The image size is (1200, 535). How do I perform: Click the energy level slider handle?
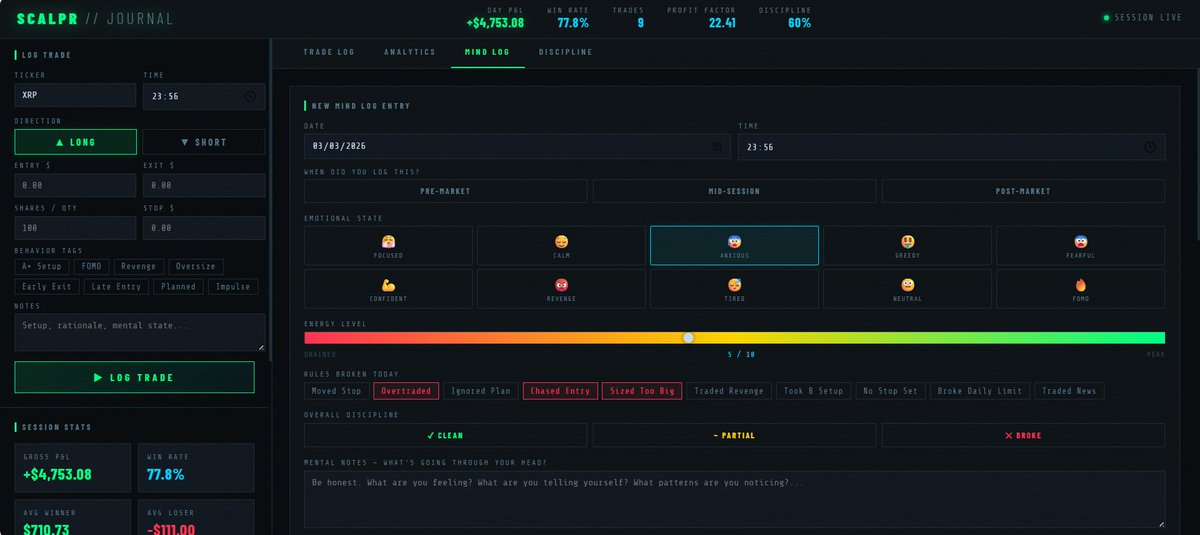(x=688, y=338)
